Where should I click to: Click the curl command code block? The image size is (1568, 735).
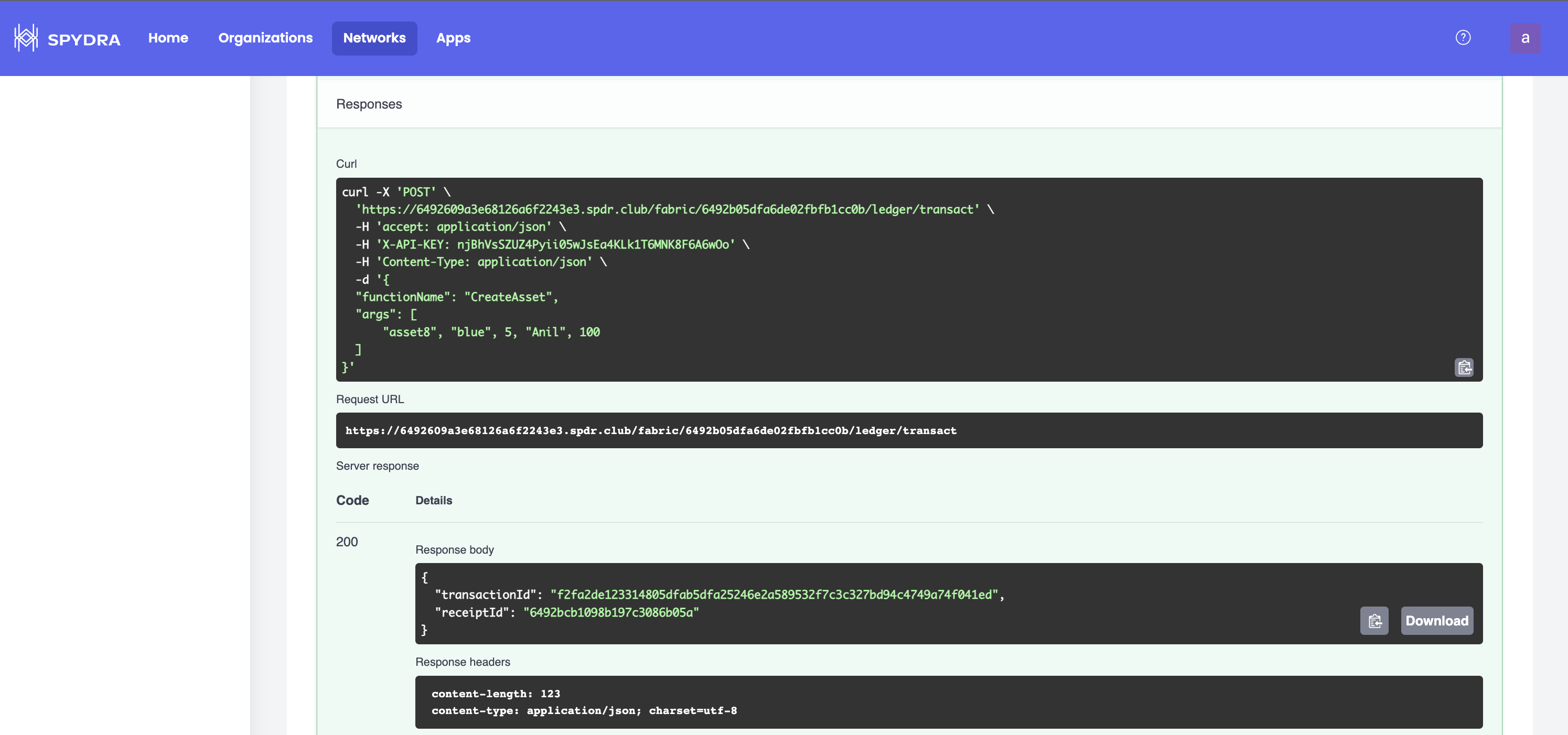(909, 280)
